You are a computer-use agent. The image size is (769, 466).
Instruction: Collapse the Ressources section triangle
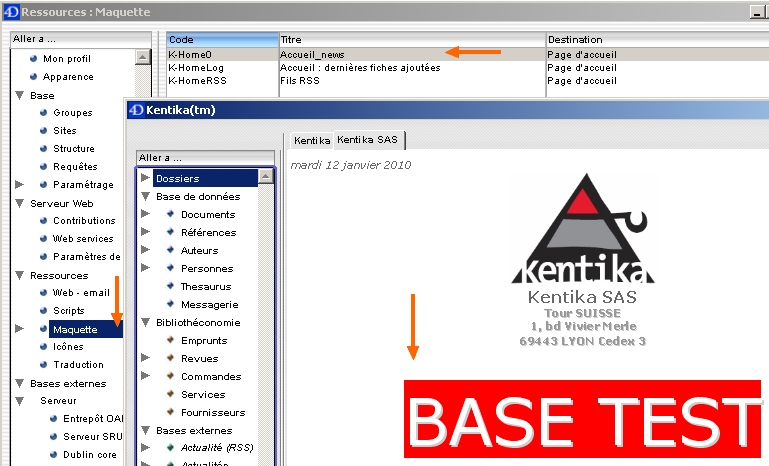coord(20,275)
